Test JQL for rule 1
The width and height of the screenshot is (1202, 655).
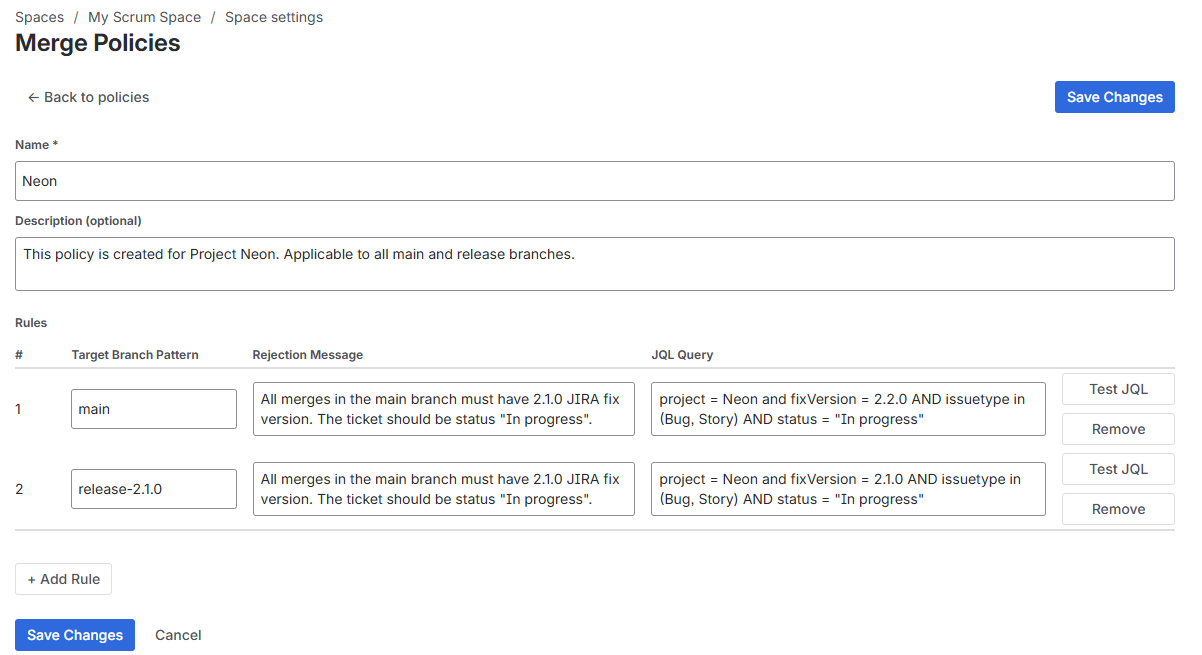(x=1118, y=389)
